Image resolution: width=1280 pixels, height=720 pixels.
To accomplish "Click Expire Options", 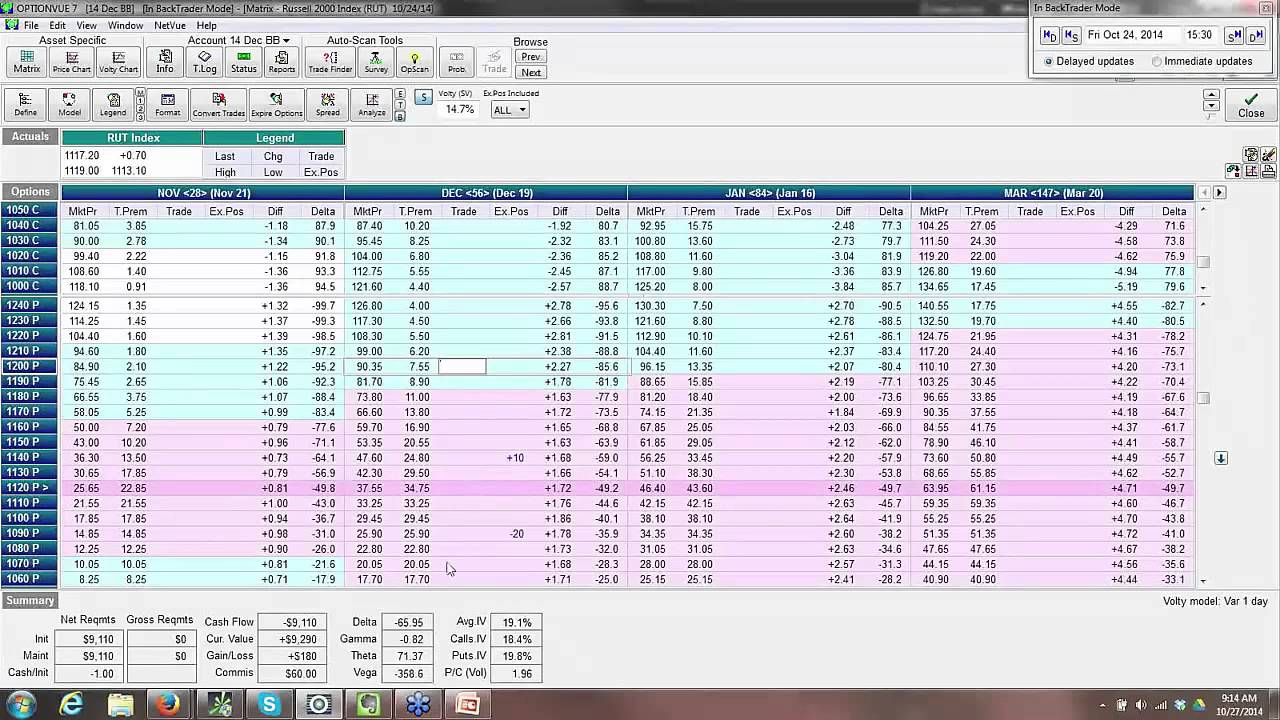I will tap(276, 105).
